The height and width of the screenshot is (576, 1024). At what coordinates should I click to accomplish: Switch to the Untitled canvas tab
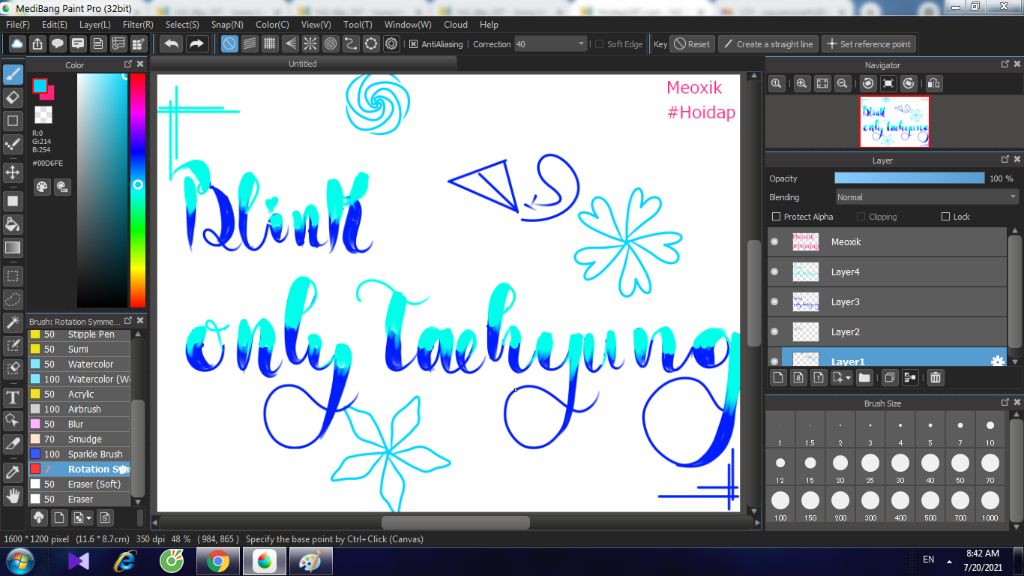302,63
